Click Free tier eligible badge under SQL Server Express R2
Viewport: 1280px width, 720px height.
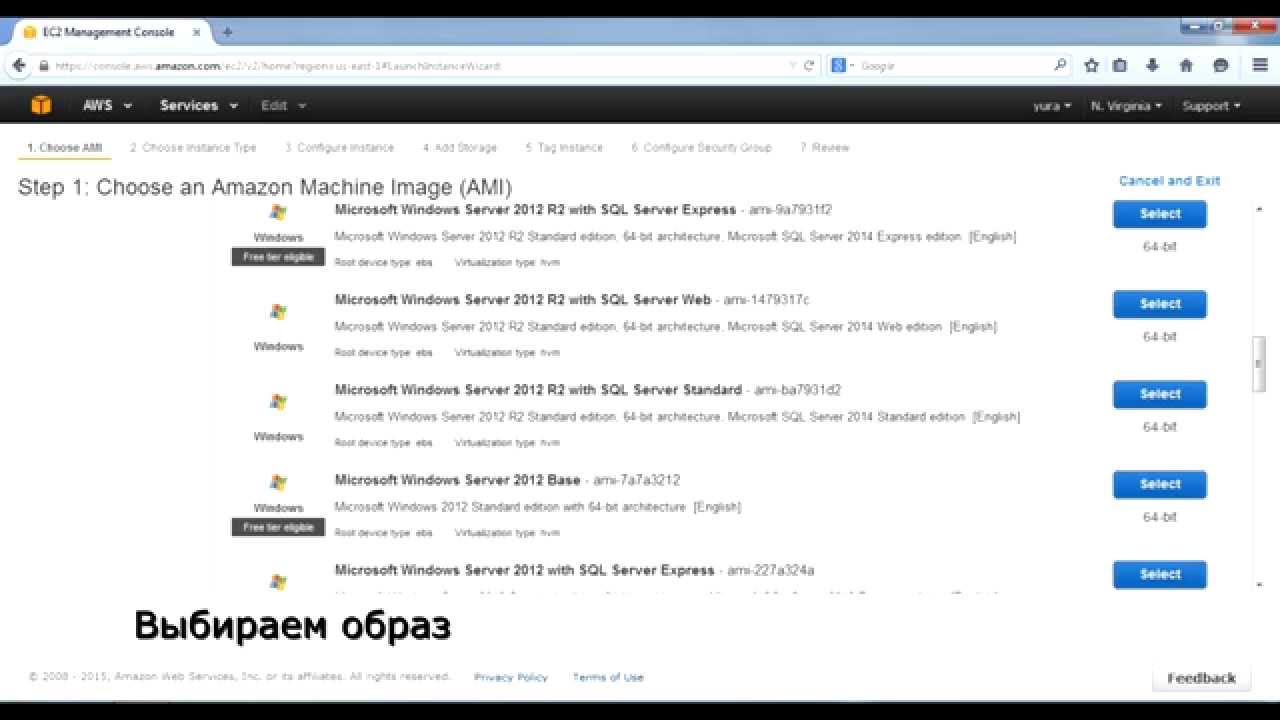pos(278,257)
